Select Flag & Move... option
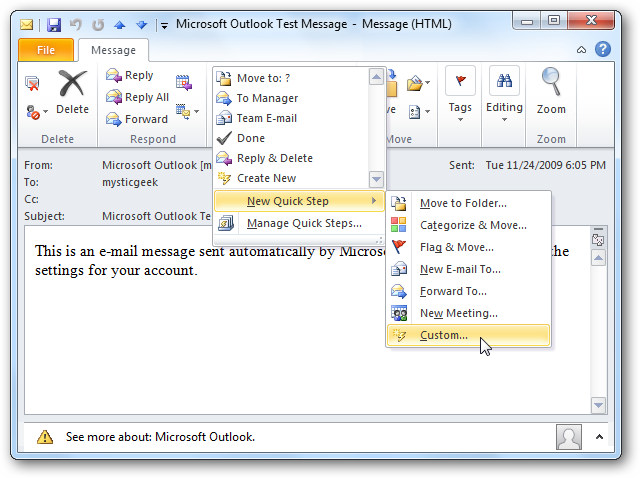 click(x=468, y=247)
